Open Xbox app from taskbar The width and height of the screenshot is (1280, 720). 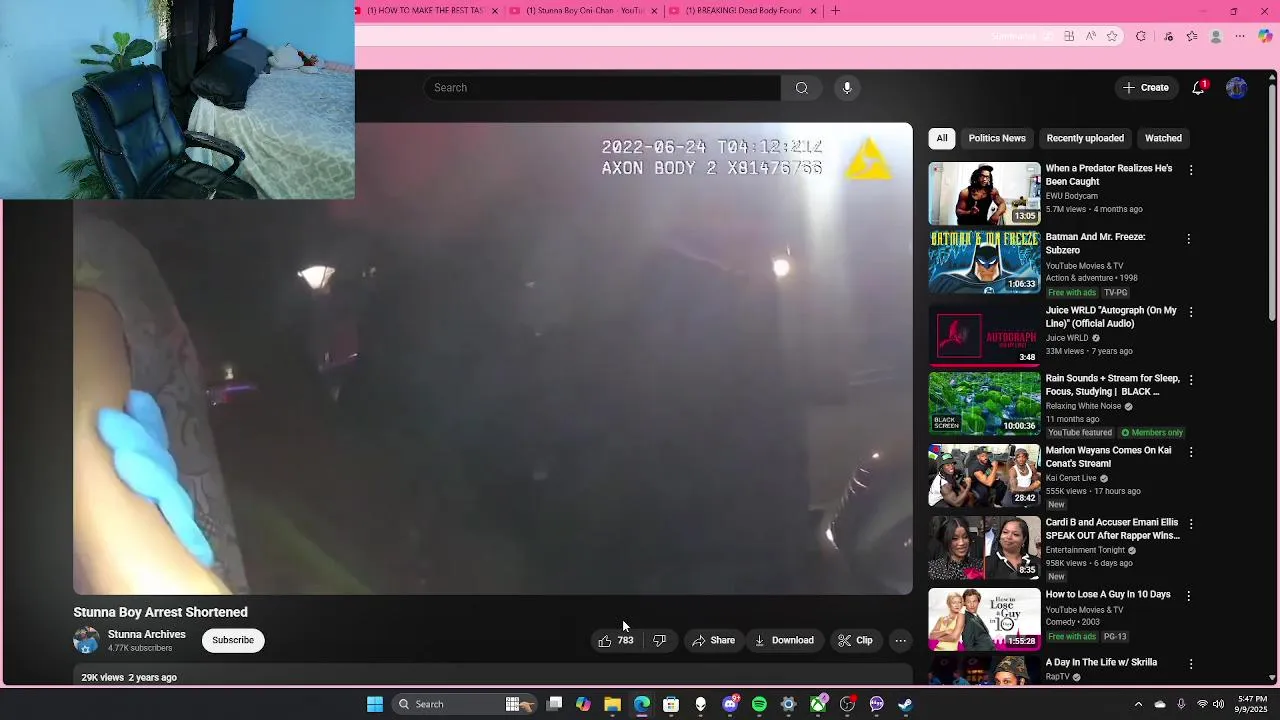pos(818,704)
